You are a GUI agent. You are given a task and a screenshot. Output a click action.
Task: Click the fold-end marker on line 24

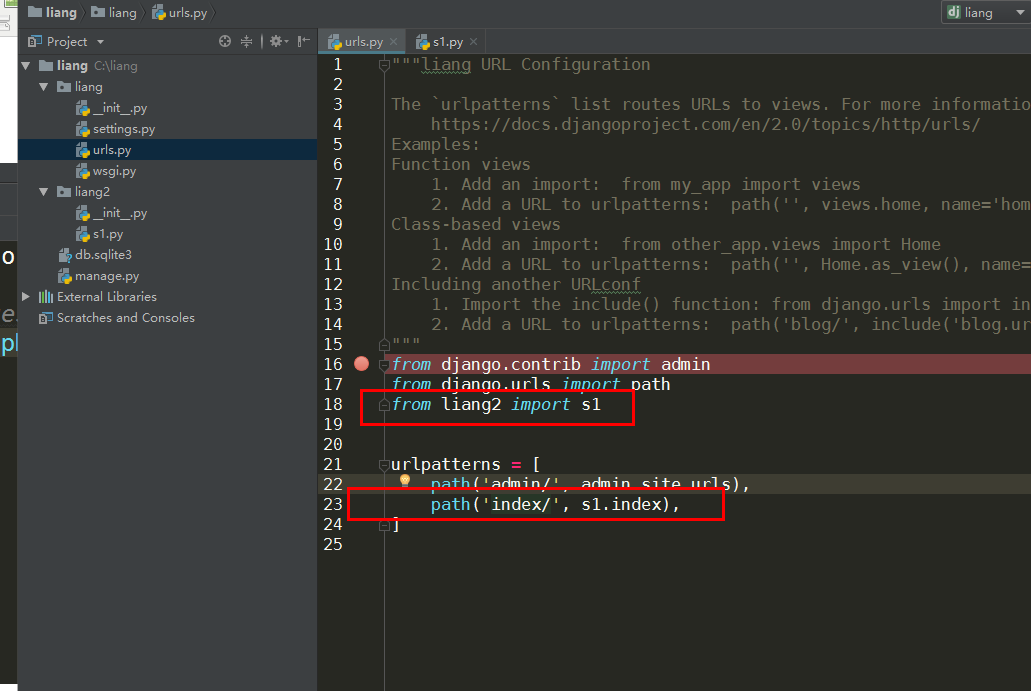click(x=385, y=525)
